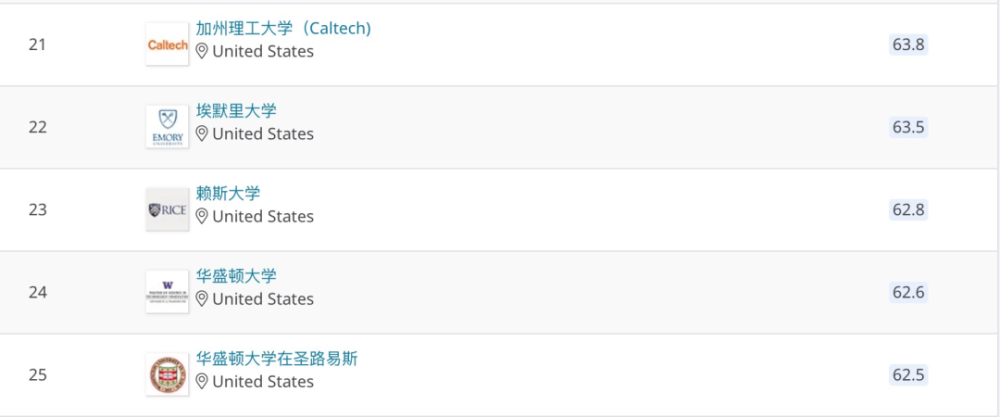Click the Washington University in St. Louis seal
Image resolution: width=1000 pixels, height=417 pixels.
167,374
